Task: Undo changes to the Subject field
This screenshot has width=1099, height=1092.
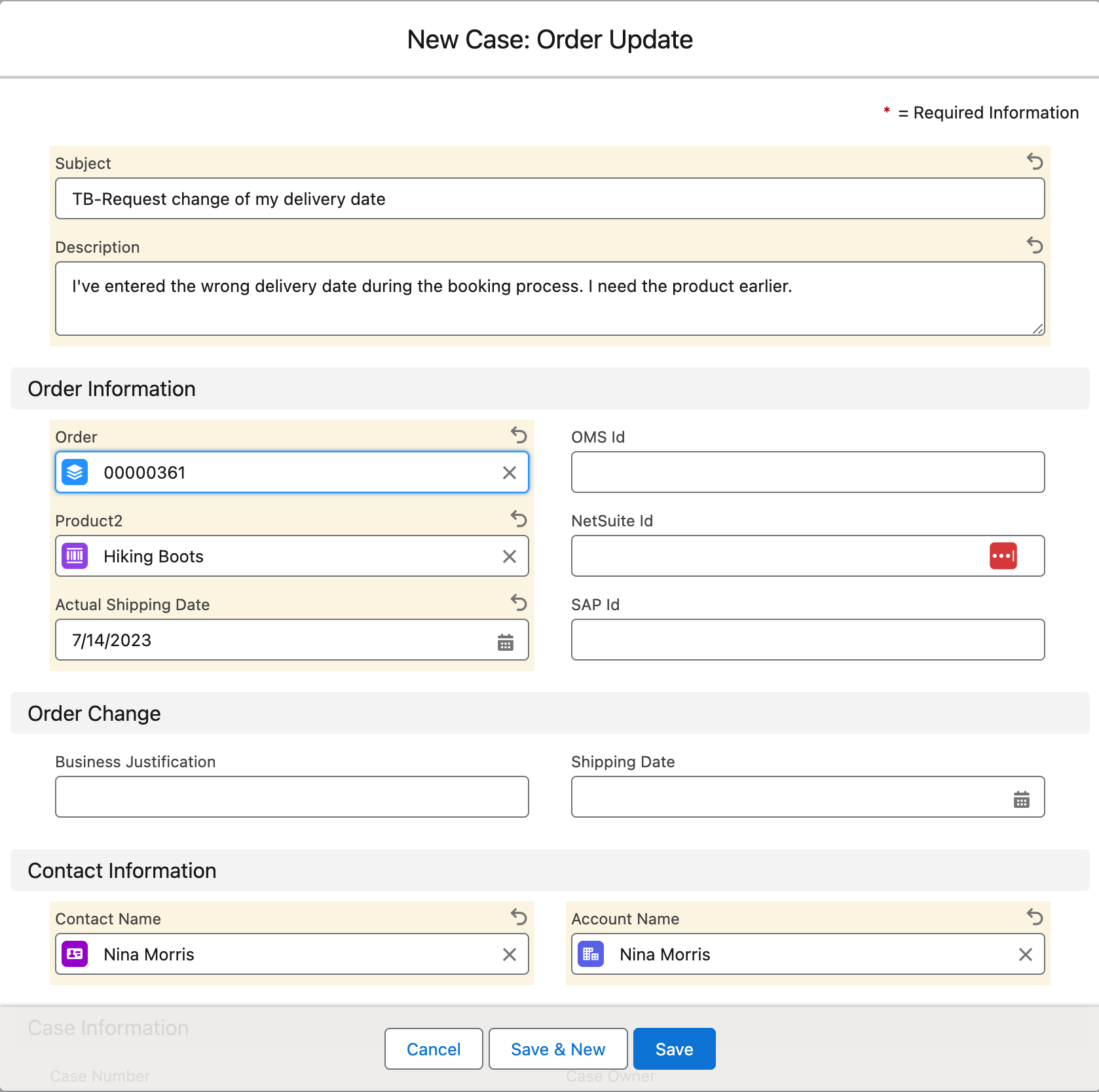Action: pos(1035,161)
